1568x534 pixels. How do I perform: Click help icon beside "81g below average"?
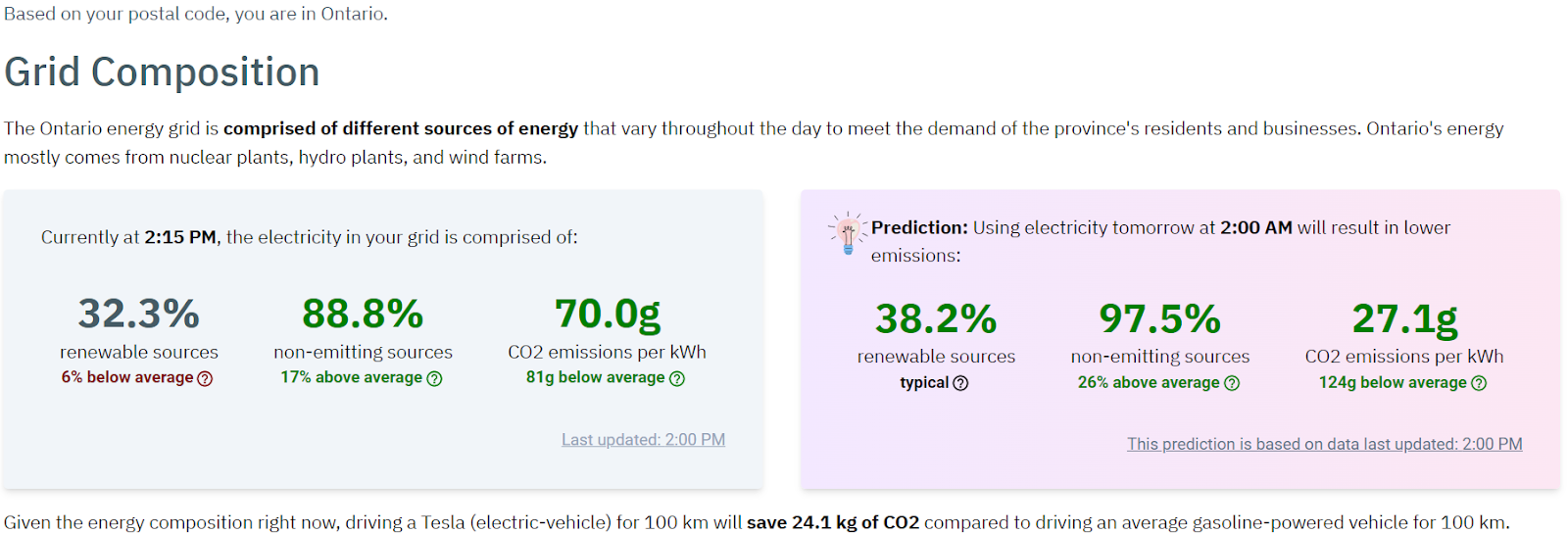pyautogui.click(x=677, y=379)
